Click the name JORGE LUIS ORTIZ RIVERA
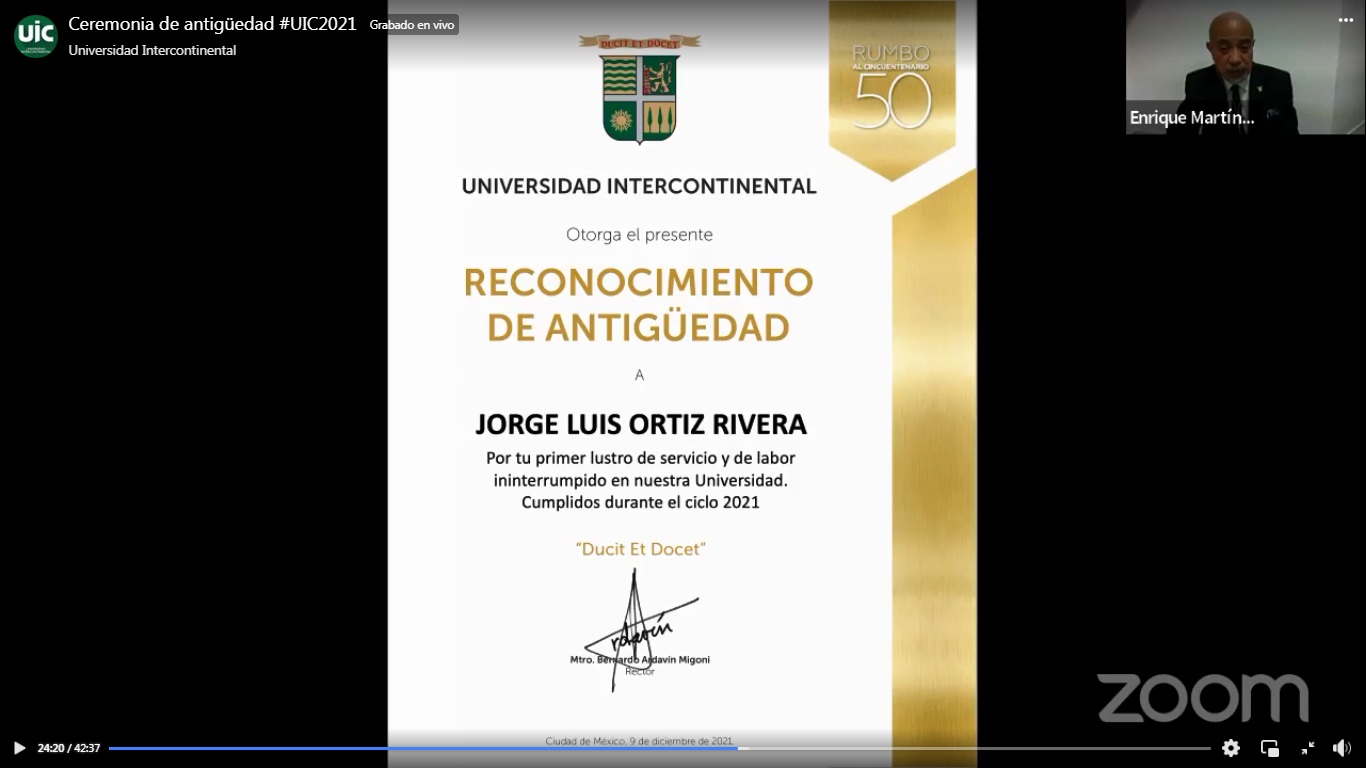This screenshot has height=768, width=1366. click(640, 424)
